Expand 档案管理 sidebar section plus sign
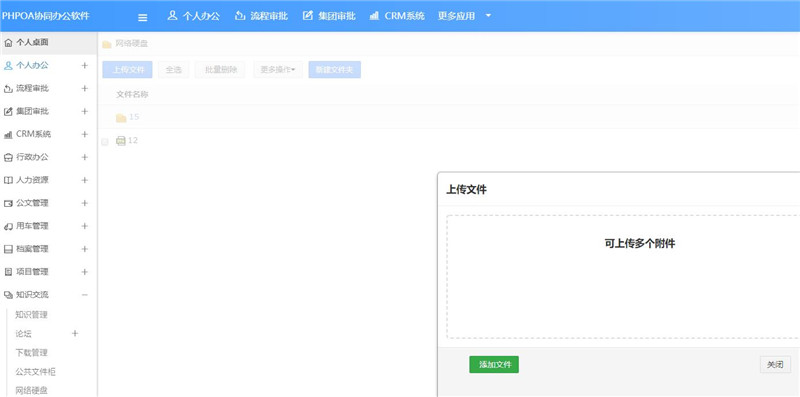800x397 pixels. [85, 249]
